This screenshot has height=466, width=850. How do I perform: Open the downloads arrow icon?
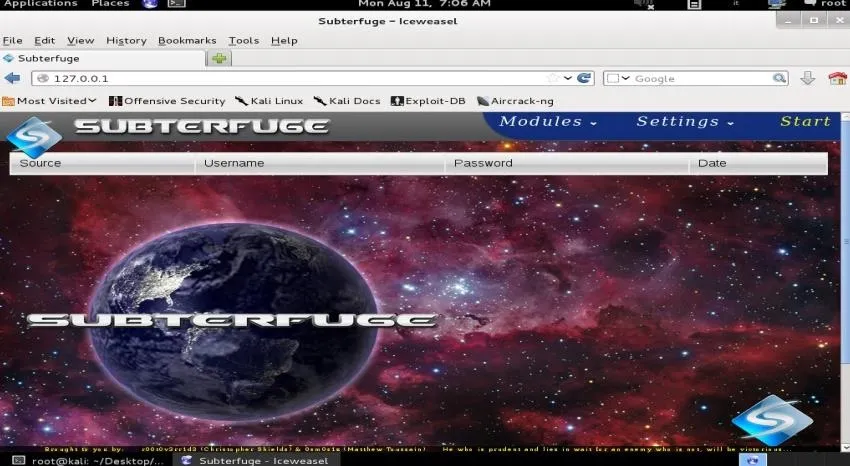click(x=808, y=79)
